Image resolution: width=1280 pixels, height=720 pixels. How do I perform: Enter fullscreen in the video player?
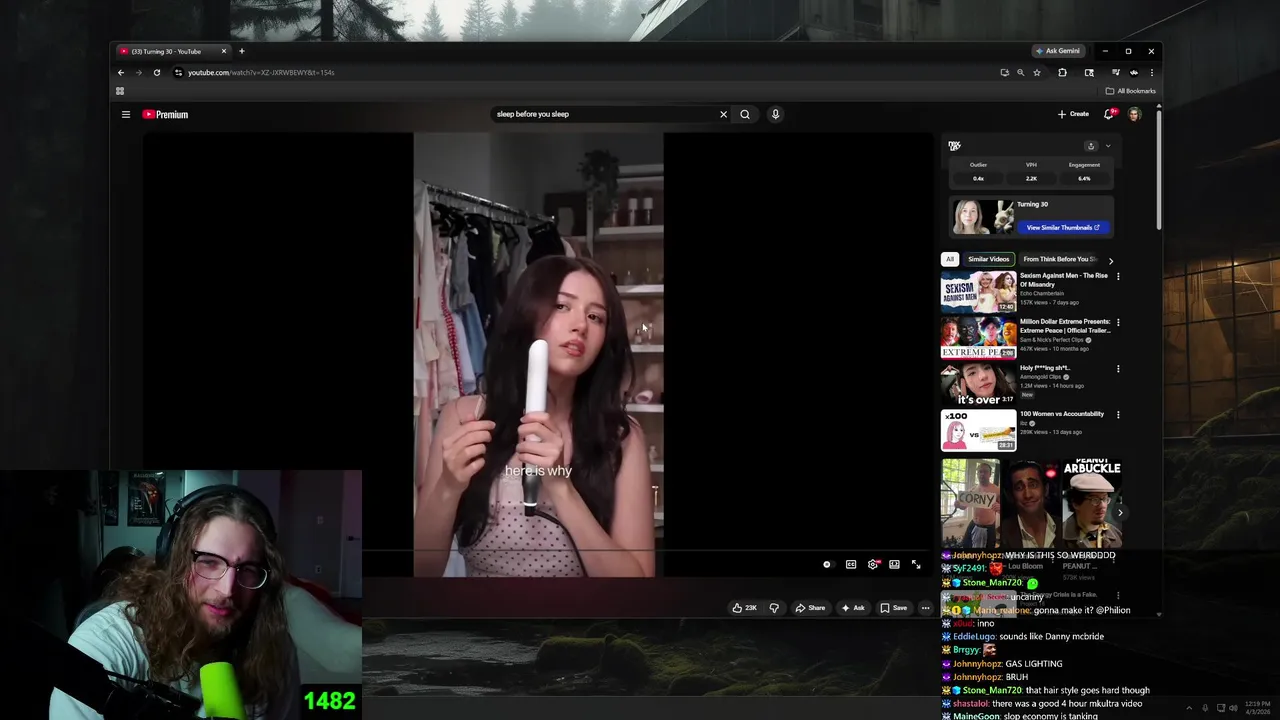(916, 564)
